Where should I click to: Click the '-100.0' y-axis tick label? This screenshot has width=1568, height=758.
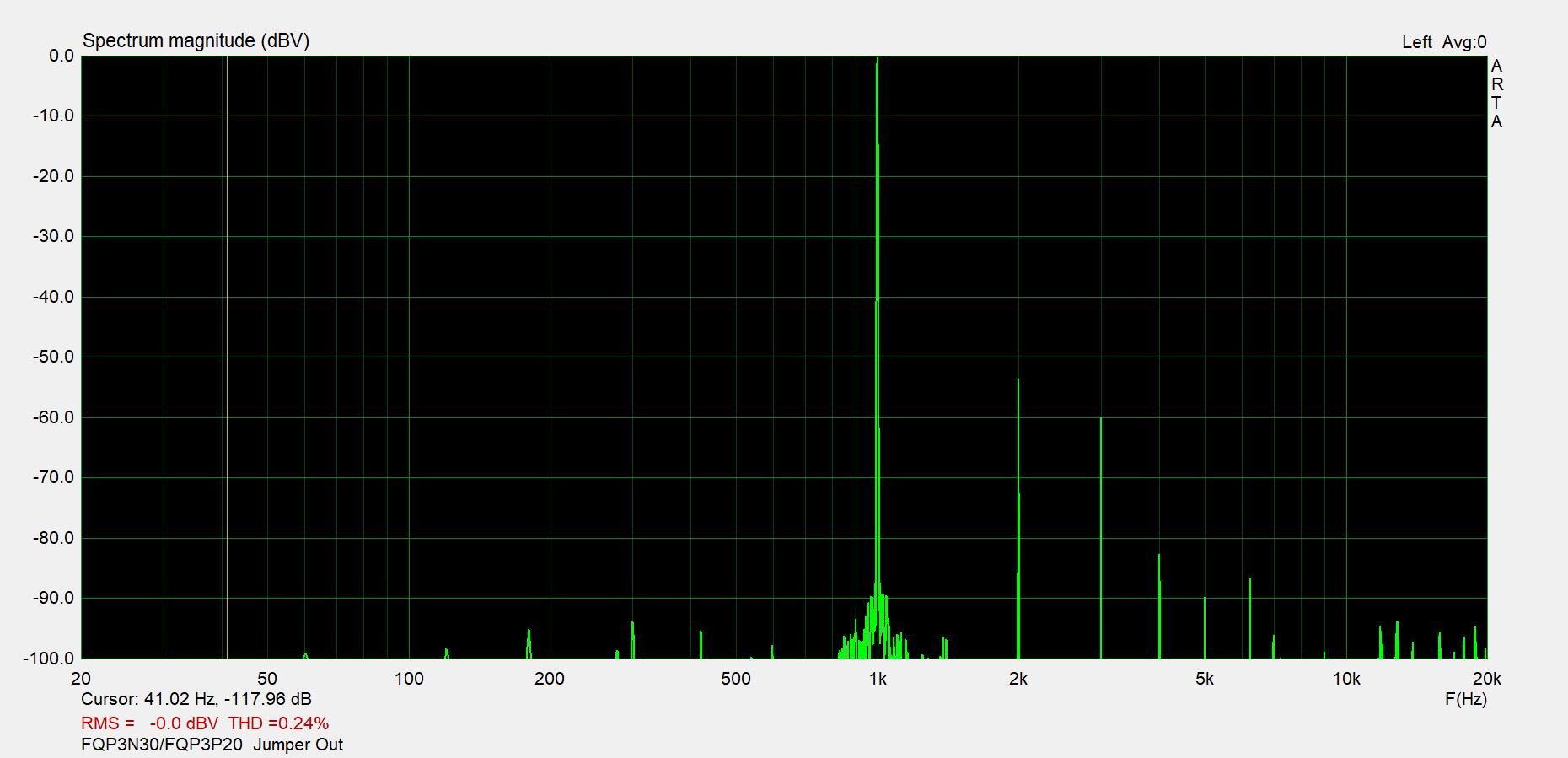click(x=50, y=659)
